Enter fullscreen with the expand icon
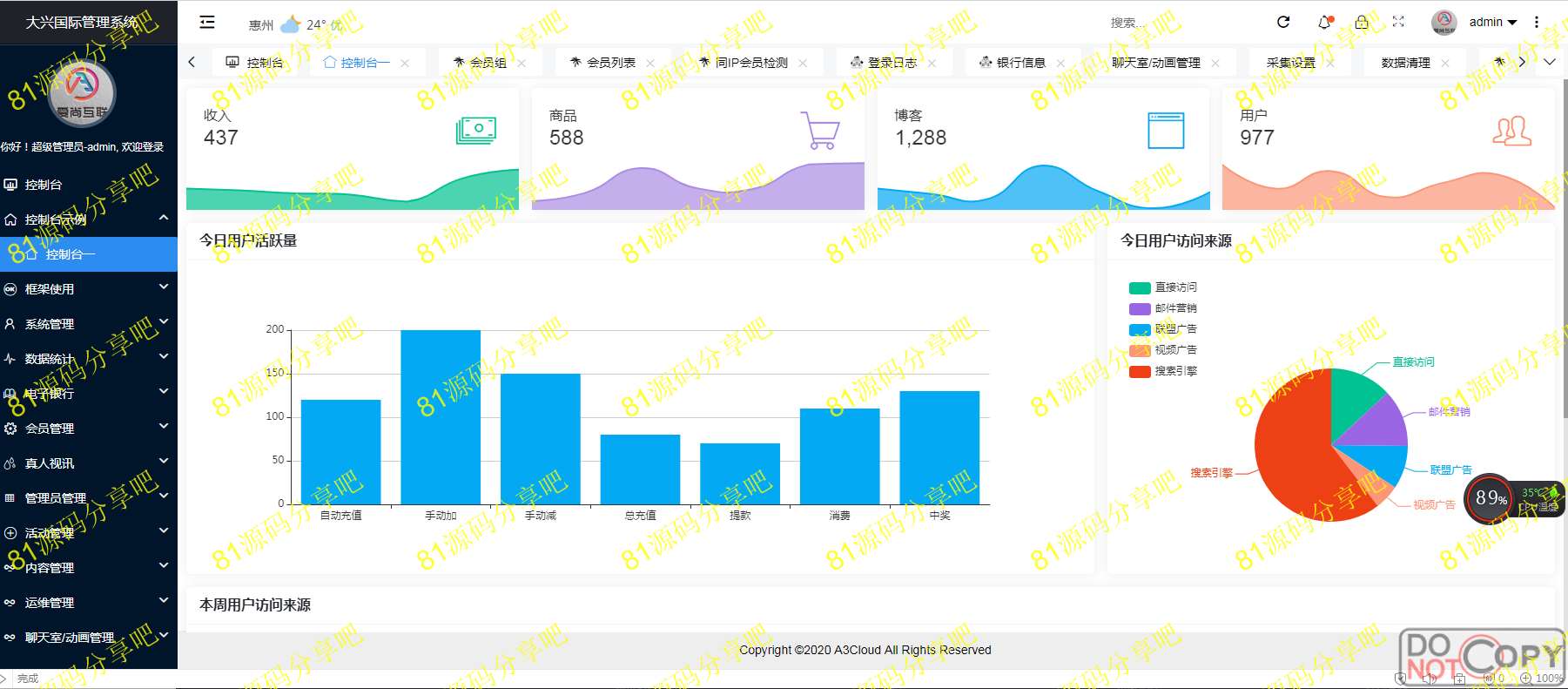 [x=1398, y=23]
